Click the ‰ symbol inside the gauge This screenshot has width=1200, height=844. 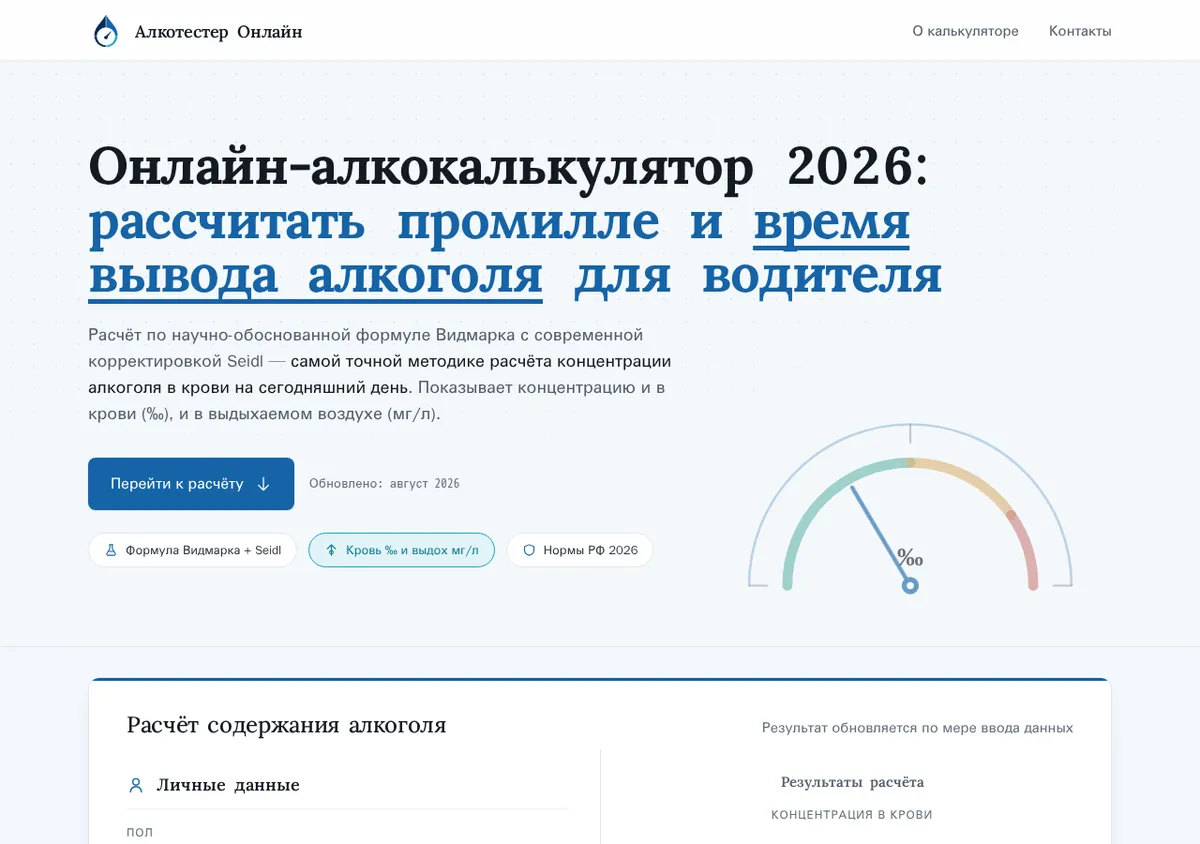click(x=910, y=558)
